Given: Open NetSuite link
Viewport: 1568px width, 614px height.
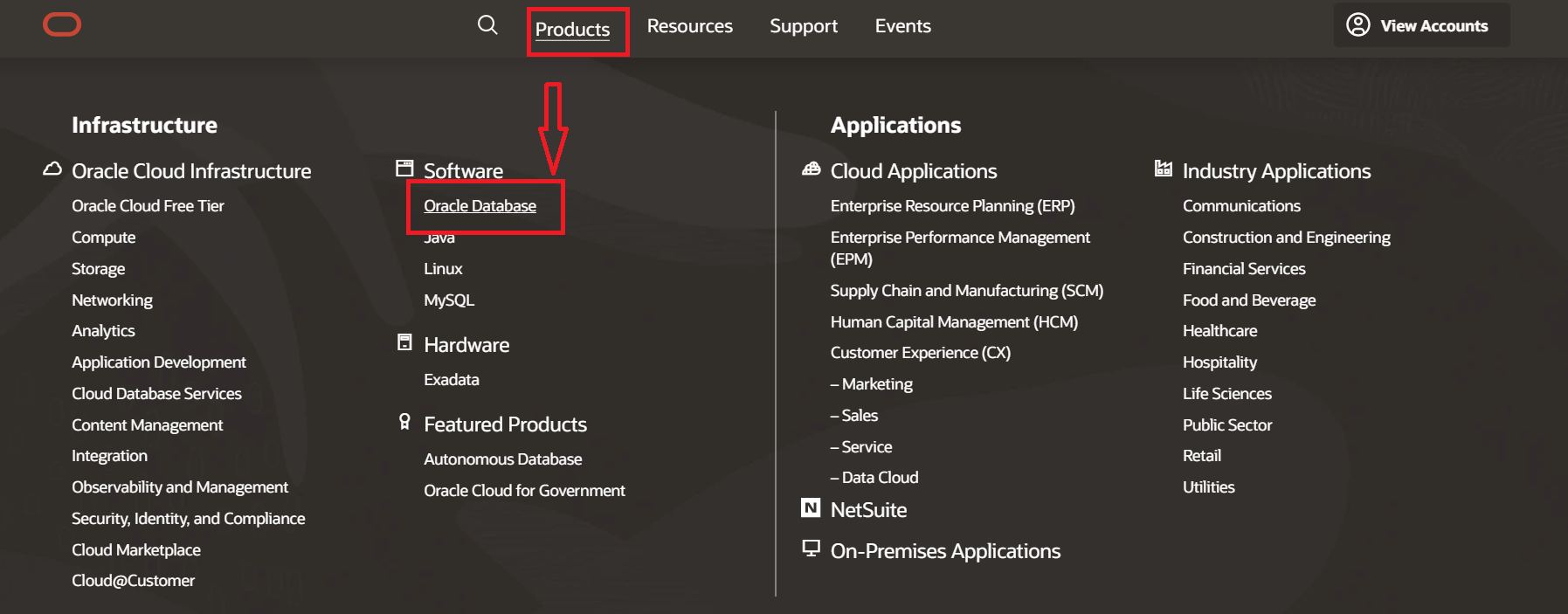Looking at the screenshot, I should click(x=868, y=510).
